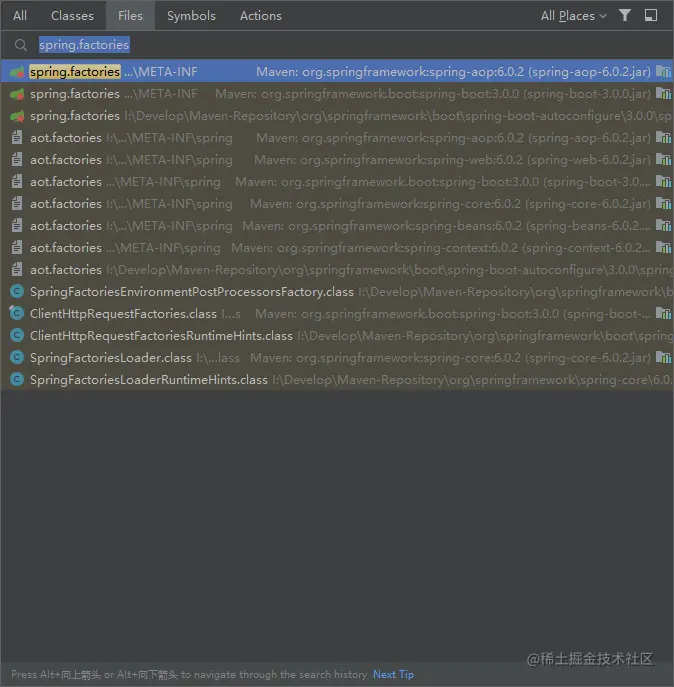The image size is (674, 687).
Task: Click file icon of spring-web aot.factories row
Action: point(17,159)
